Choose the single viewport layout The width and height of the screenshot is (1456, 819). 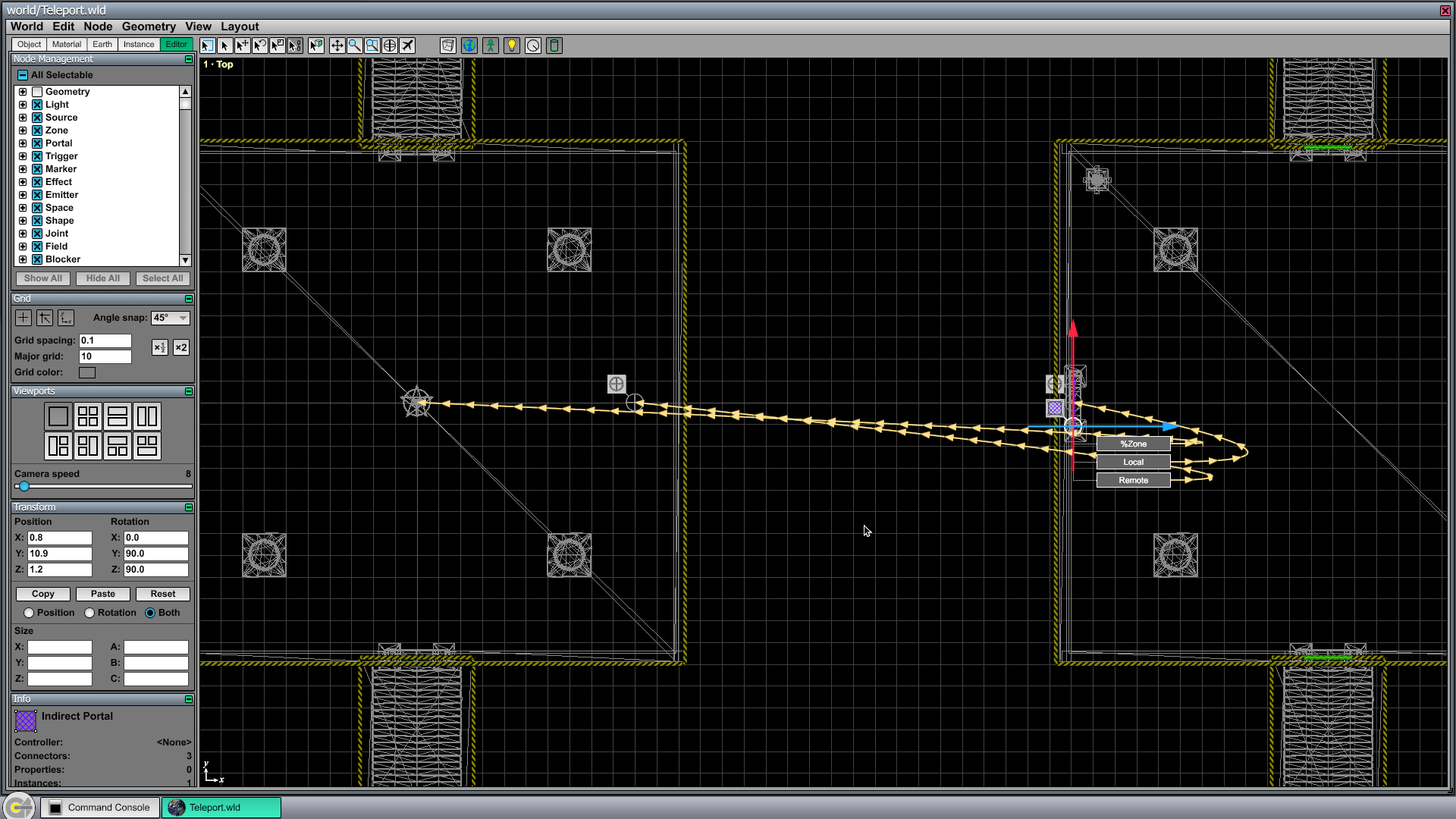coord(58,416)
